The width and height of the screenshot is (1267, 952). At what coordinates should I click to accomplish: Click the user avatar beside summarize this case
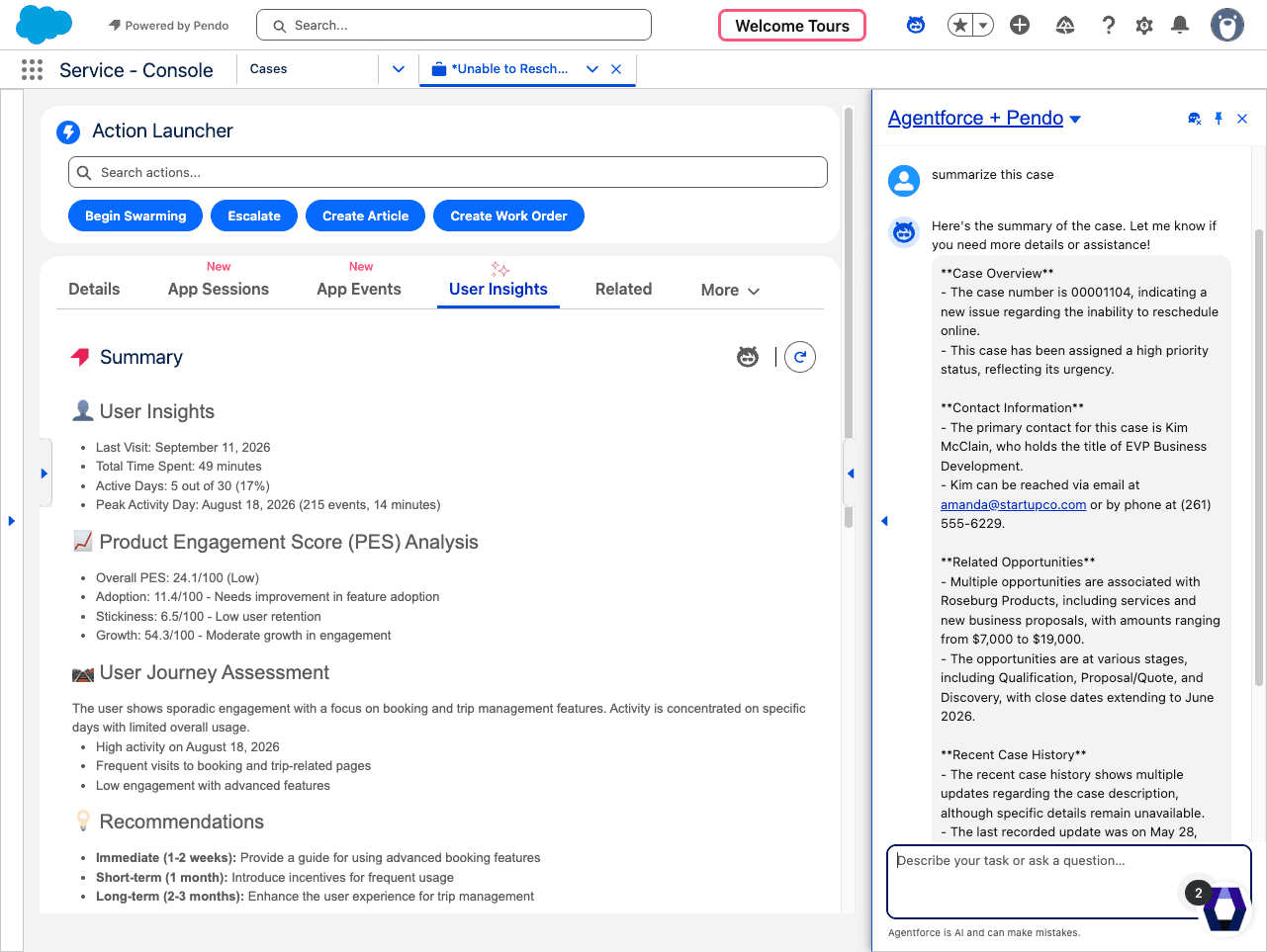[904, 180]
